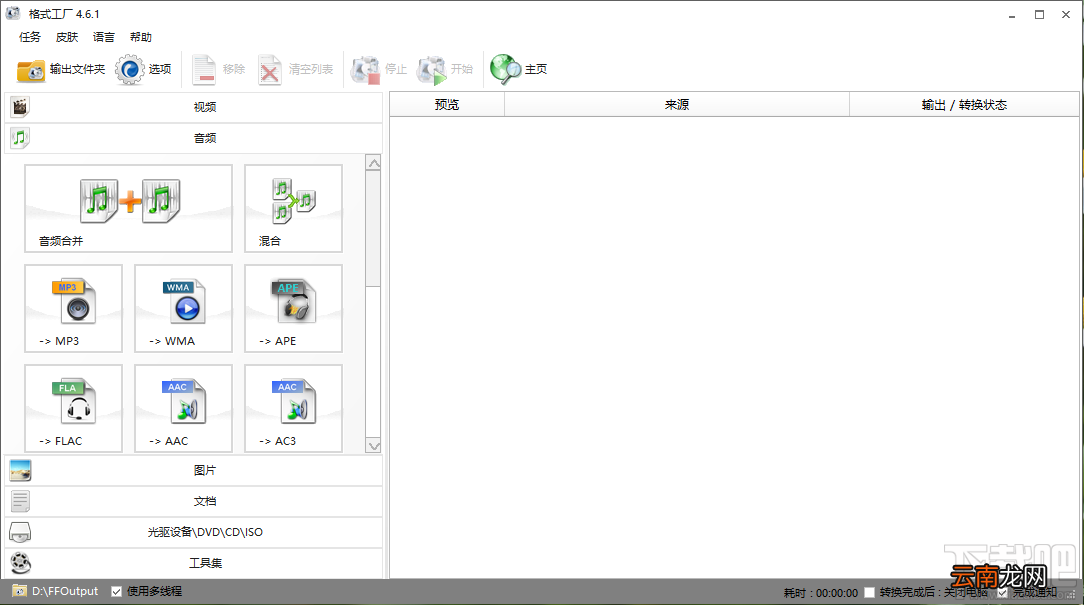
Task: Open the 任务 menu
Action: pyautogui.click(x=30, y=37)
